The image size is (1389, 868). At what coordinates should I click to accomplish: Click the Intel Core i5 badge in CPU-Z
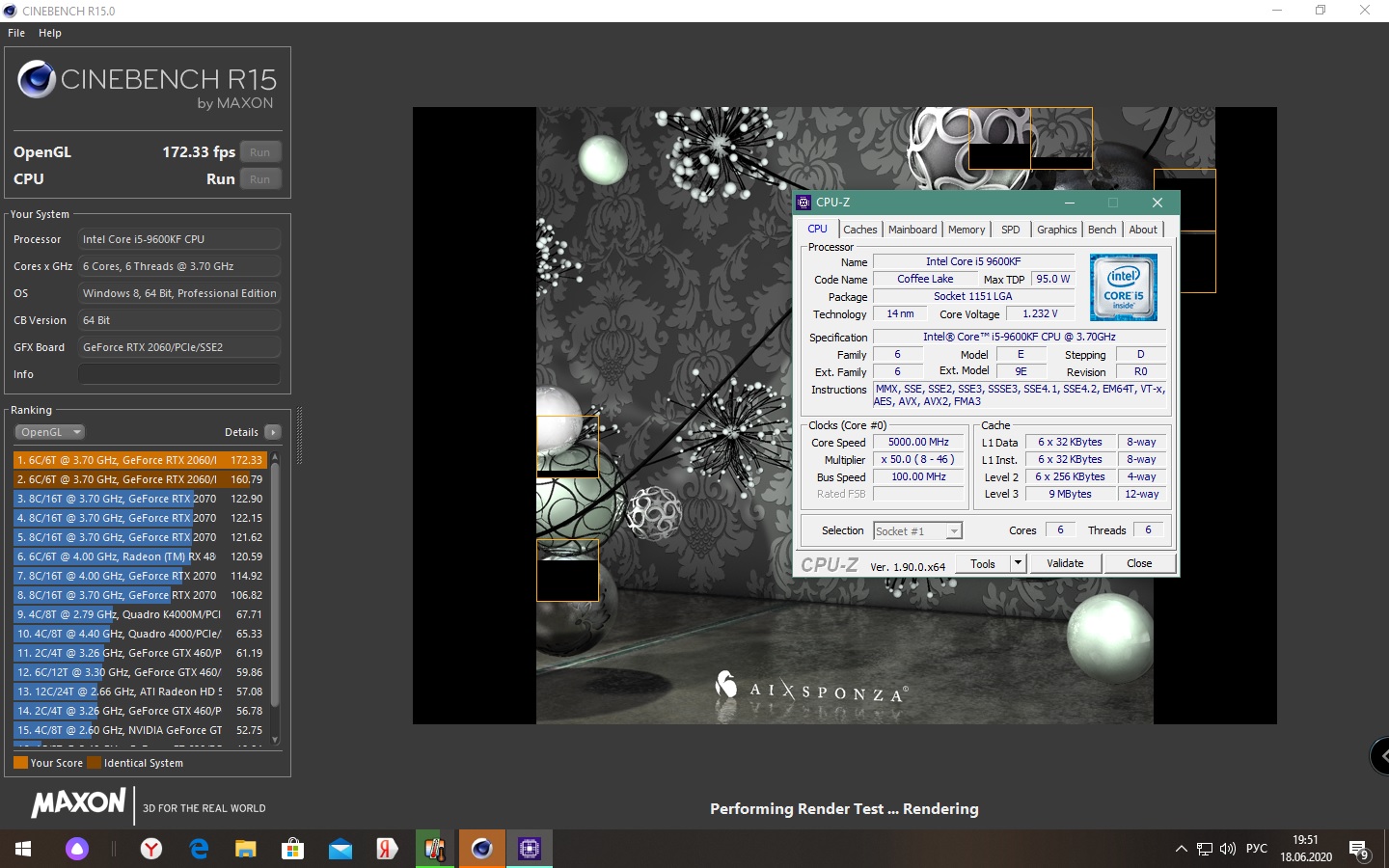coord(1123,287)
